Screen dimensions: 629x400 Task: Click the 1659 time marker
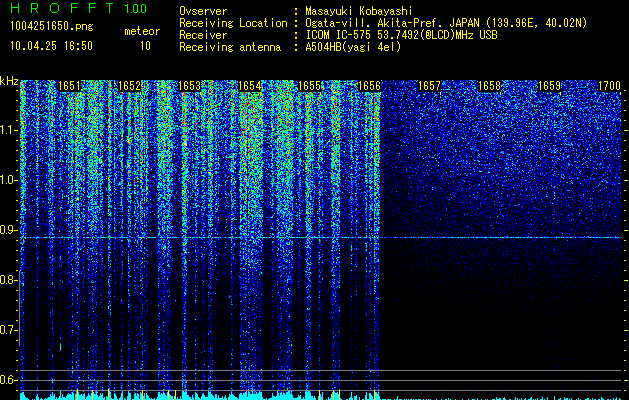[x=549, y=86]
